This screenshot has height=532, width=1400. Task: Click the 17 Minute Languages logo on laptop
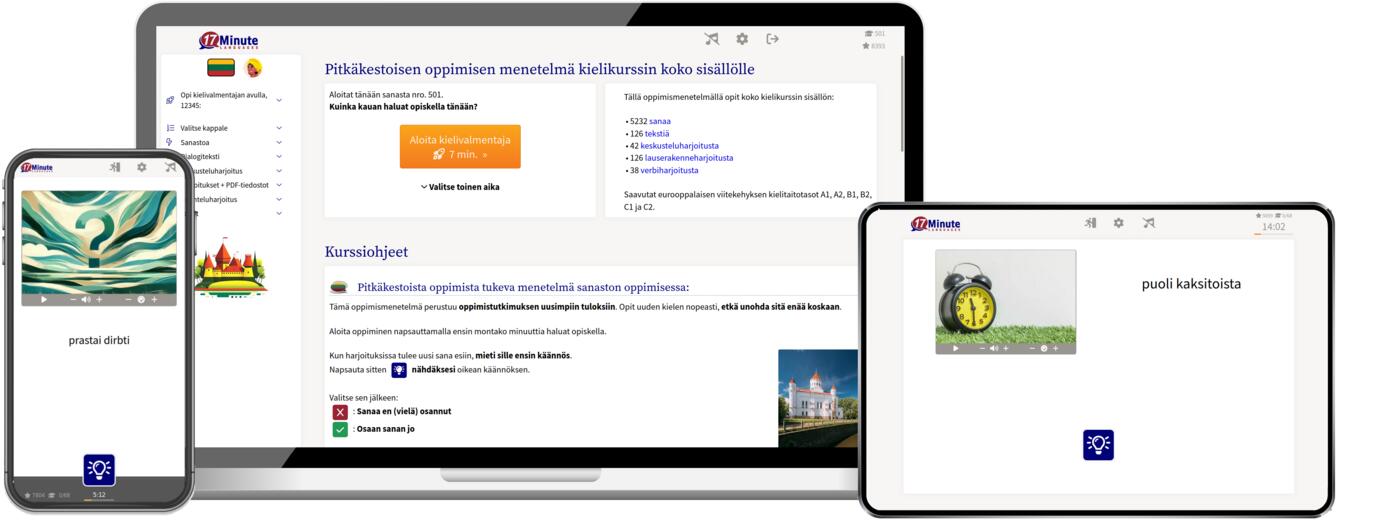click(x=228, y=41)
